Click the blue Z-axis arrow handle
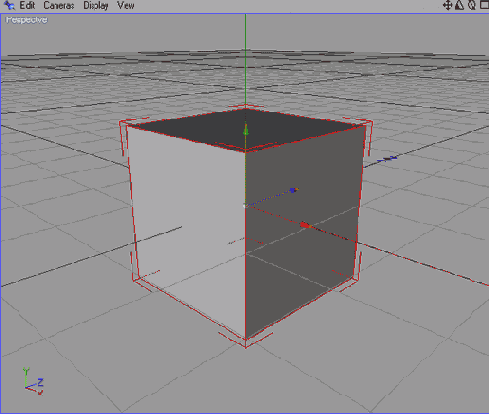Image resolution: width=489 pixels, height=414 pixels. point(294,190)
